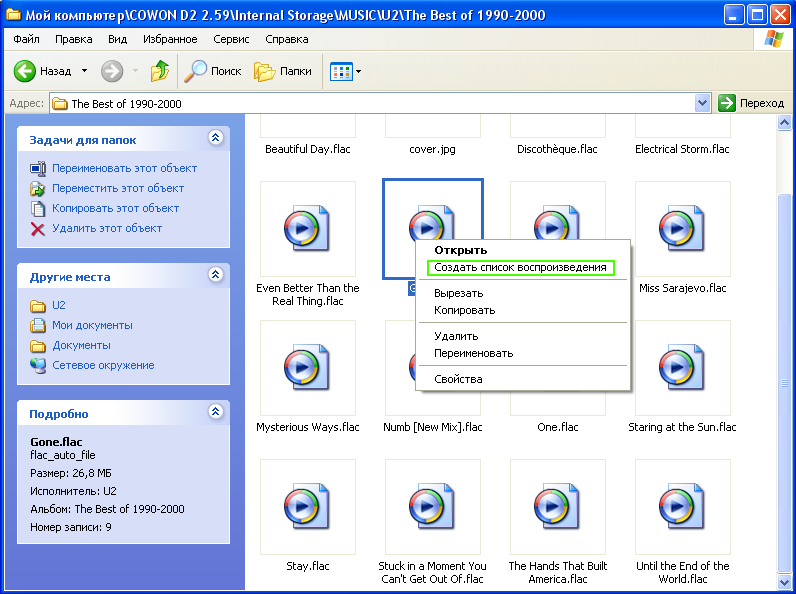Open the Правка menu
Viewport: 796px width, 594px height.
coord(74,39)
